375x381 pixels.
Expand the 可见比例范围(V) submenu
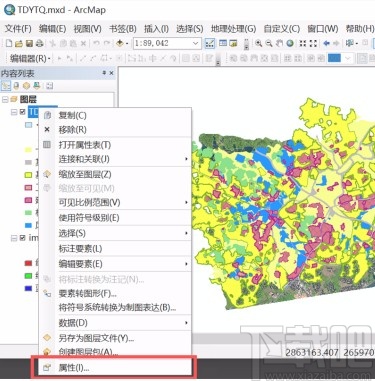(186, 202)
